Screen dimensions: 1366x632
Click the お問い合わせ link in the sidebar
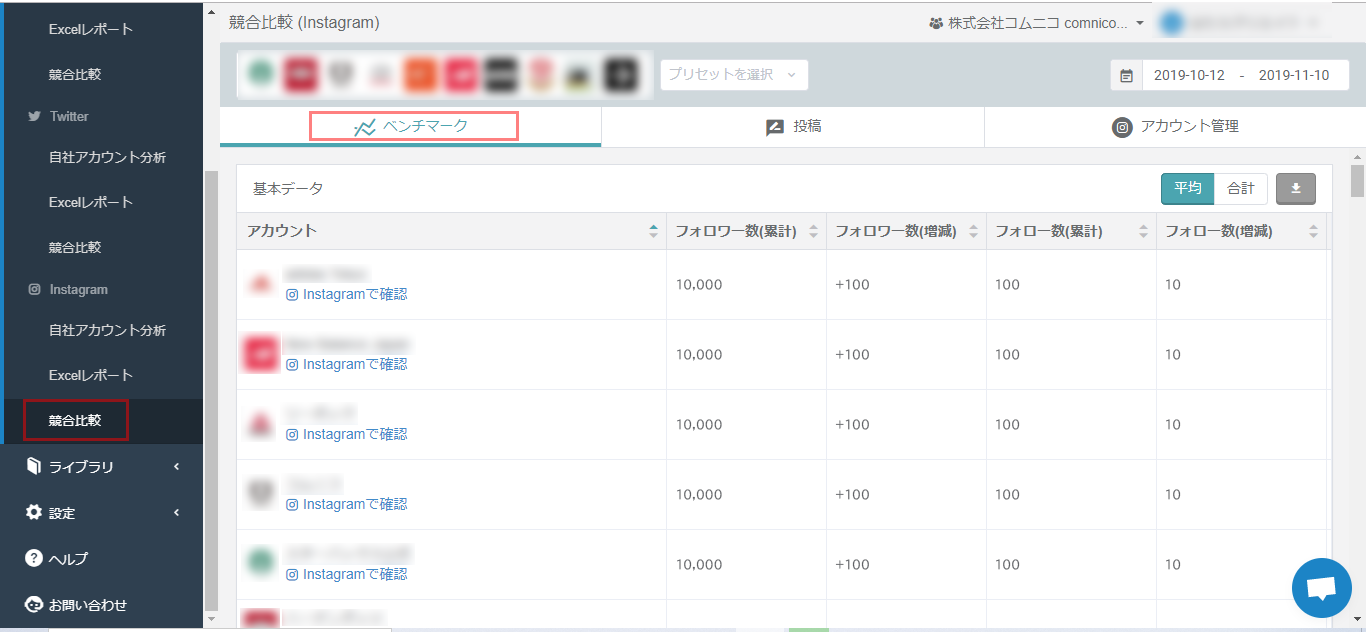[88, 604]
